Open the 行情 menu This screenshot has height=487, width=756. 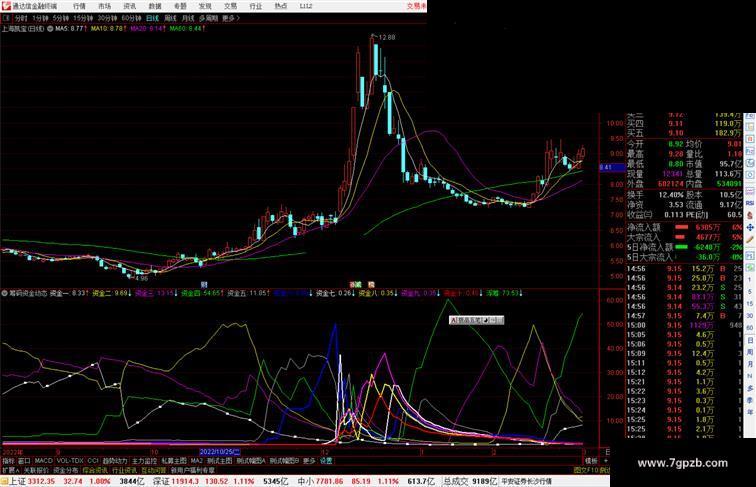(x=79, y=6)
